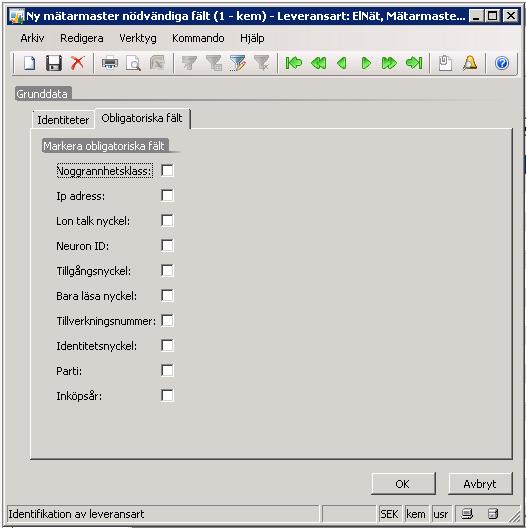Click the OK button
Image resolution: width=526 pixels, height=528 pixels.
pos(403,484)
